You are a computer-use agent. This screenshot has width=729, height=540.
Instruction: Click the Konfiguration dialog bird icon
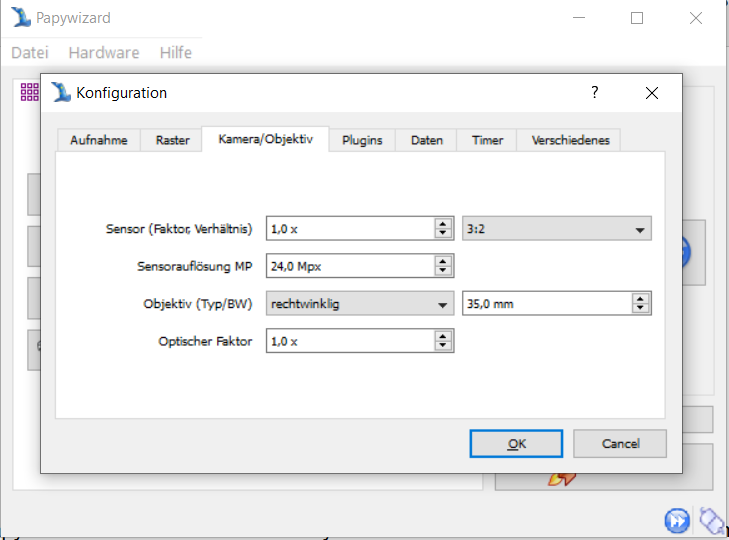62,93
